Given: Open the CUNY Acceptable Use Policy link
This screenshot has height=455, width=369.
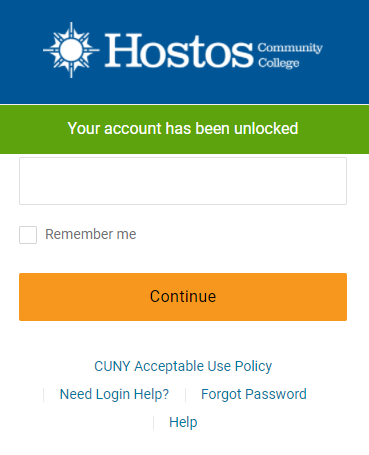Looking at the screenshot, I should (183, 366).
